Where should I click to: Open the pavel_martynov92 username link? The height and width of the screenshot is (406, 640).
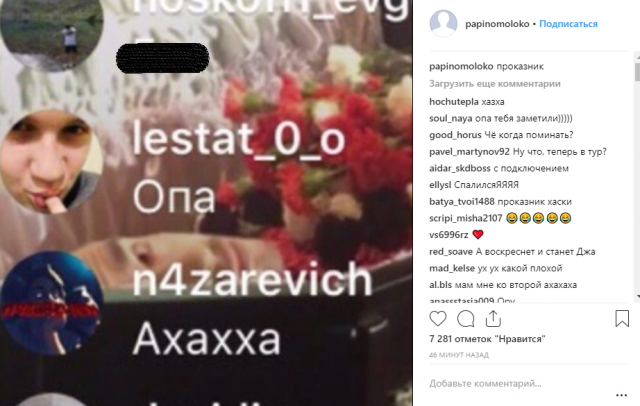469,152
